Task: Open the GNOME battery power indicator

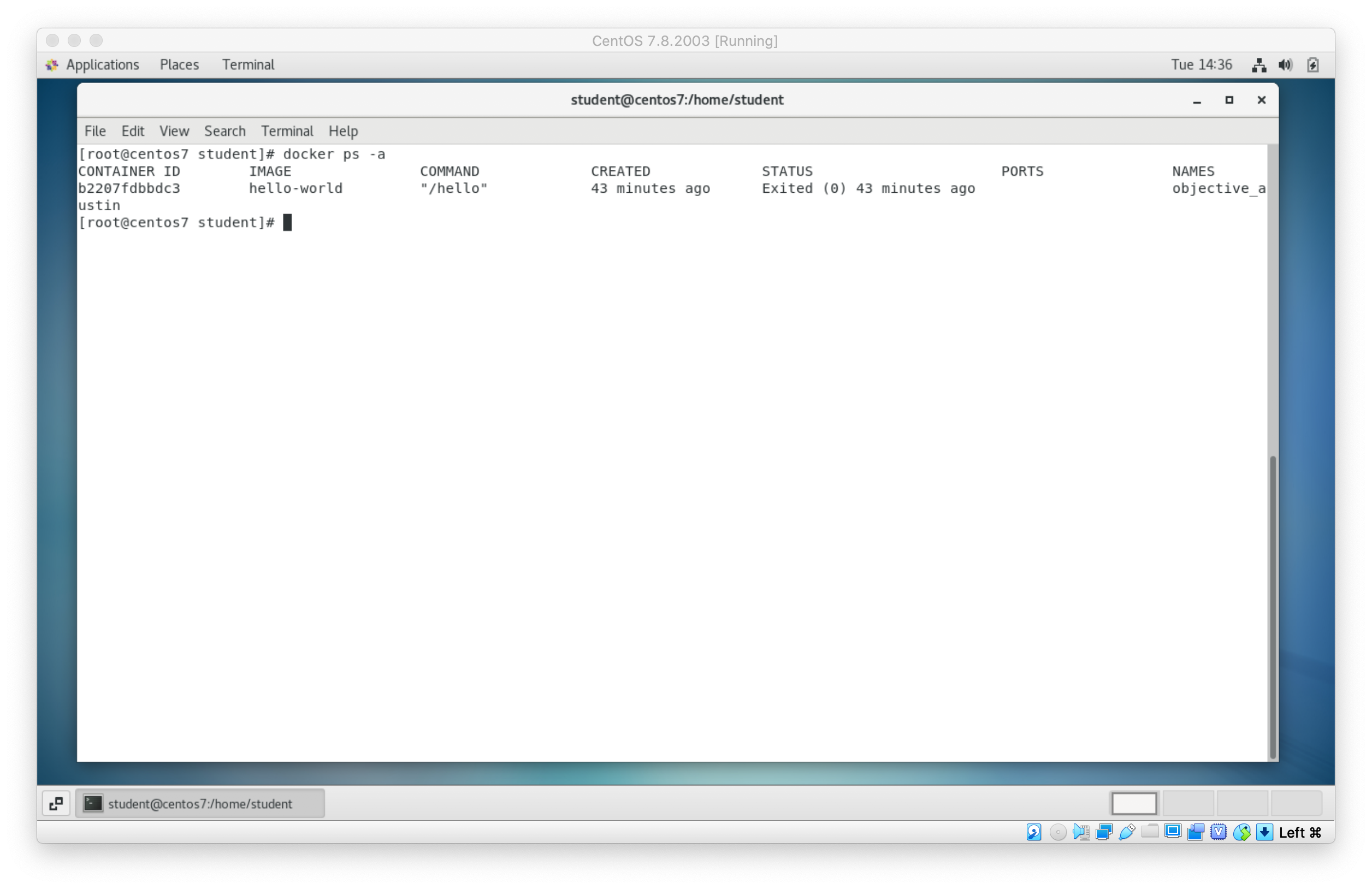Action: [x=1312, y=65]
